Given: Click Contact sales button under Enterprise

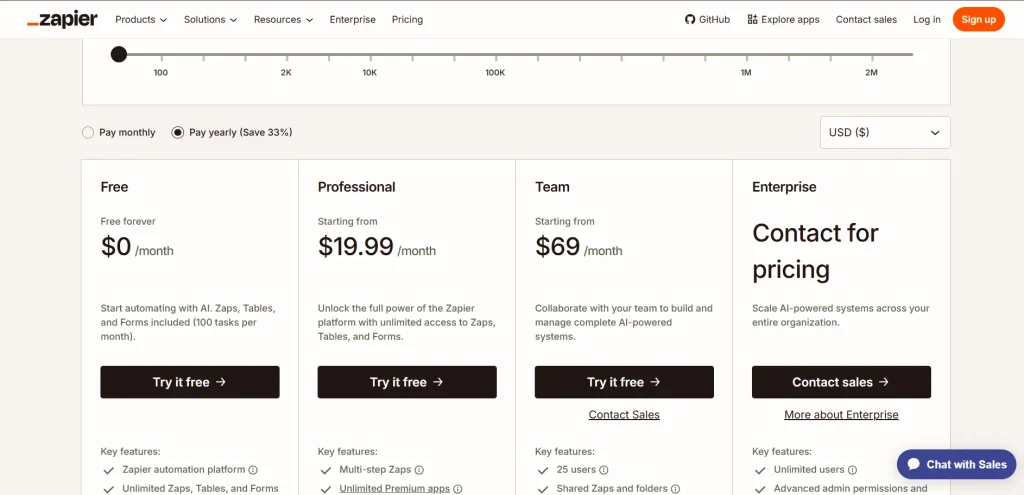Looking at the screenshot, I should 841,382.
